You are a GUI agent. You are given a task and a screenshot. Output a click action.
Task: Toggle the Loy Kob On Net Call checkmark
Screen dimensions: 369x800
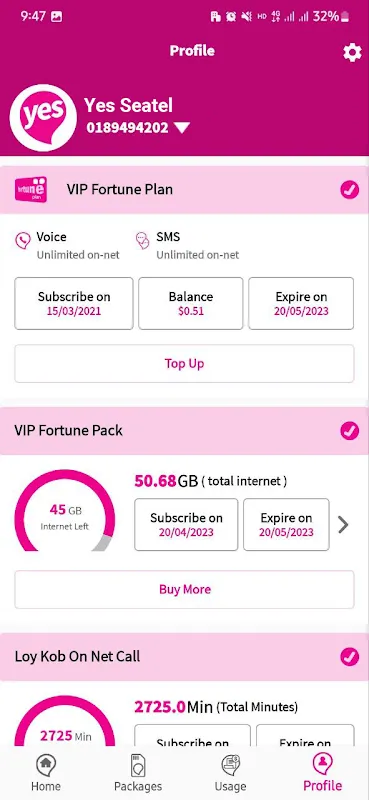350,657
